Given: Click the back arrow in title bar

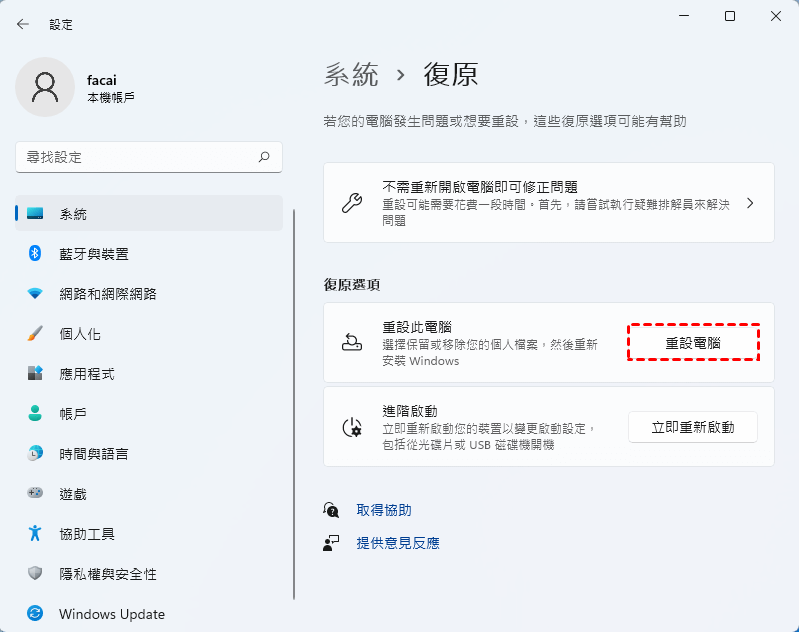Looking at the screenshot, I should click(x=23, y=24).
